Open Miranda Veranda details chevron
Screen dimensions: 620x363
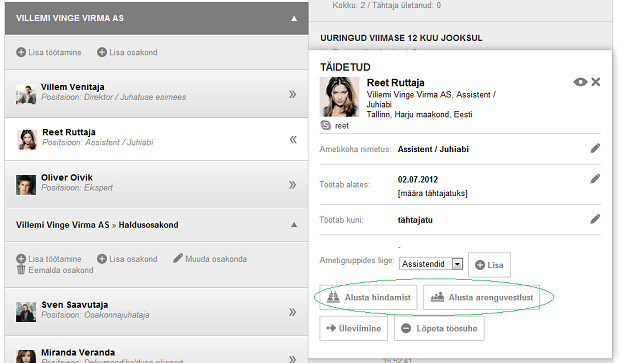292,359
